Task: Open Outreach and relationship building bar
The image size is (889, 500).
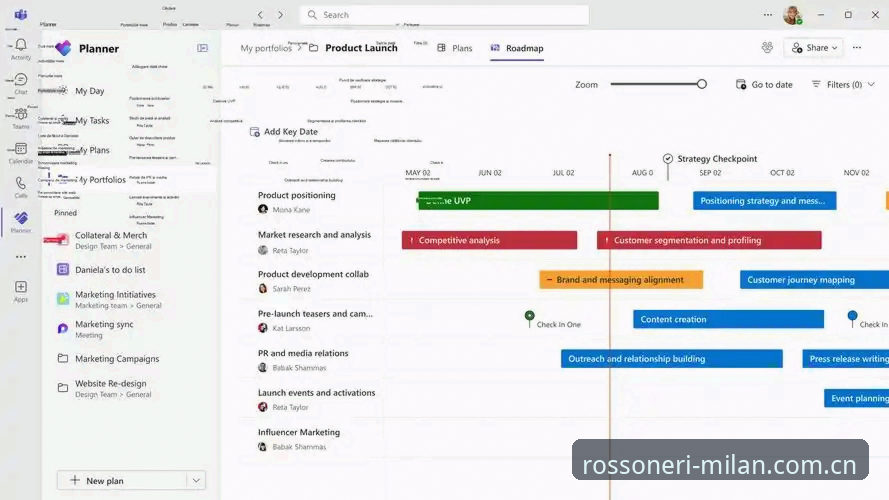Action: [672, 358]
